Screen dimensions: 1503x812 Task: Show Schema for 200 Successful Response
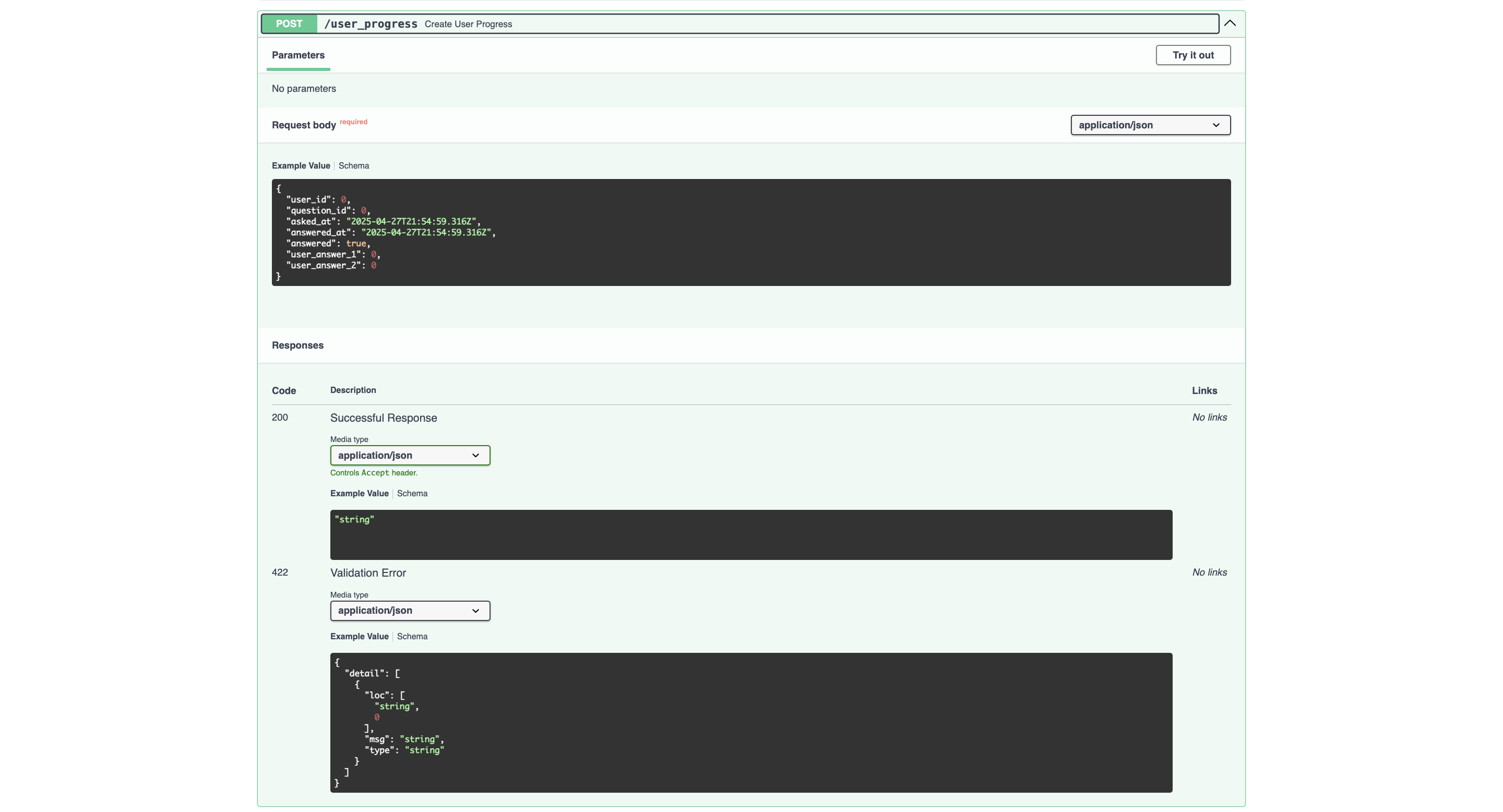[x=412, y=494]
